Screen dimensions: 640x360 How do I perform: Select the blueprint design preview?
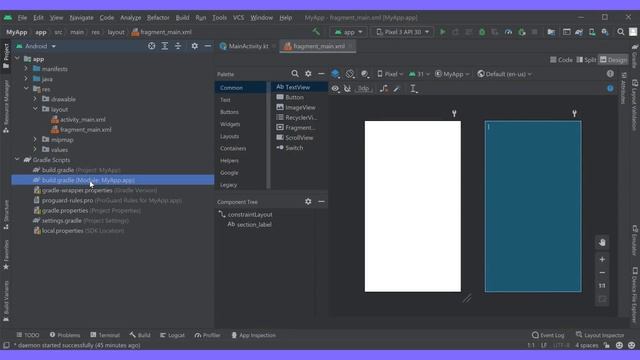(x=533, y=207)
